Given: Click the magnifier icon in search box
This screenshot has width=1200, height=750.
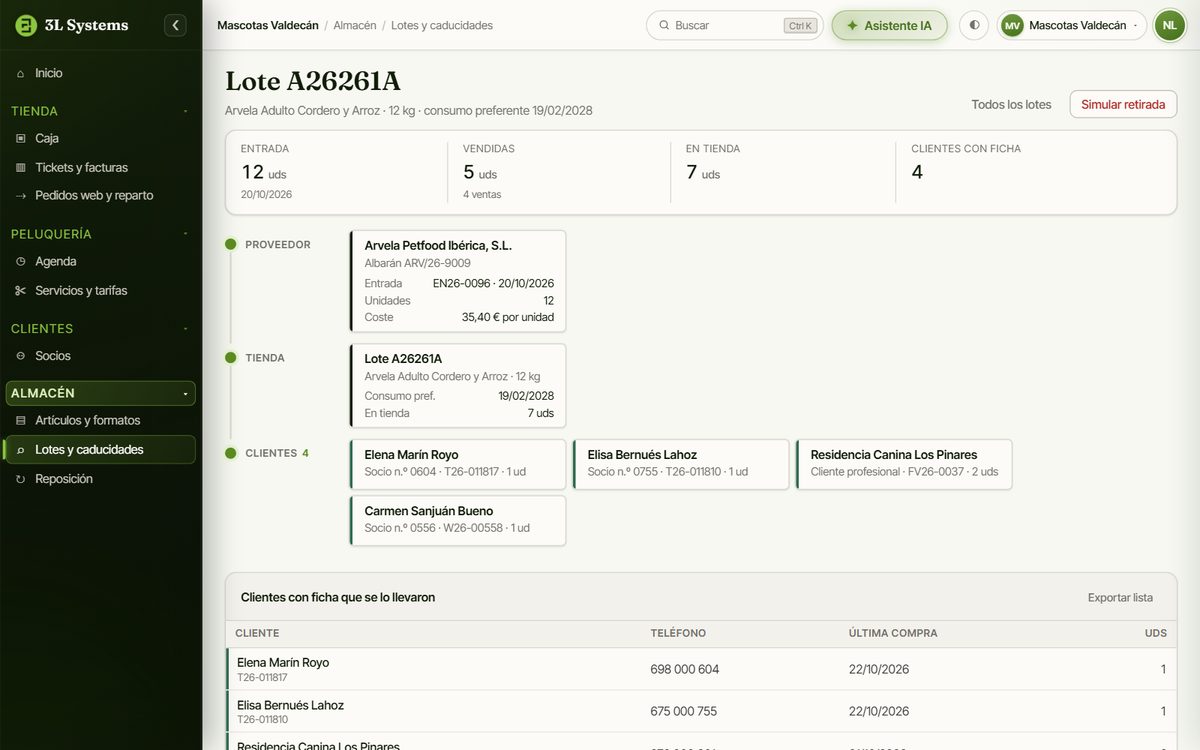Looking at the screenshot, I should pyautogui.click(x=665, y=25).
